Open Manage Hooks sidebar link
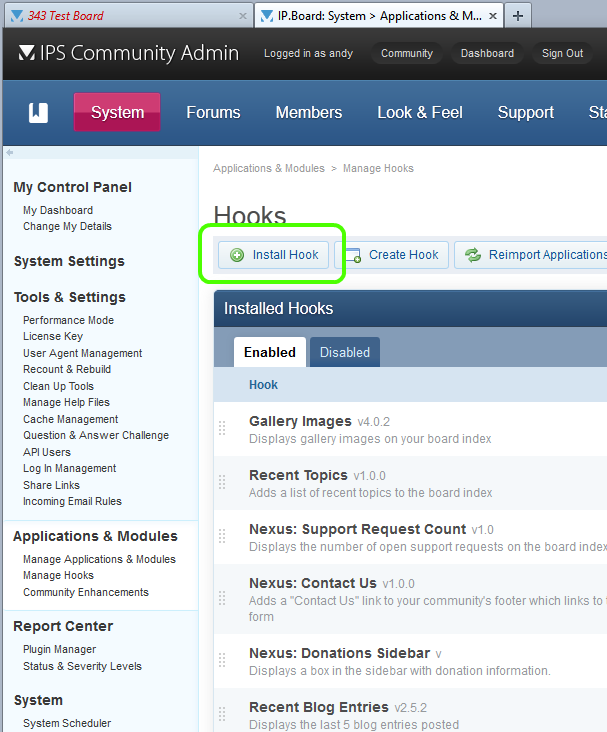 (58, 576)
